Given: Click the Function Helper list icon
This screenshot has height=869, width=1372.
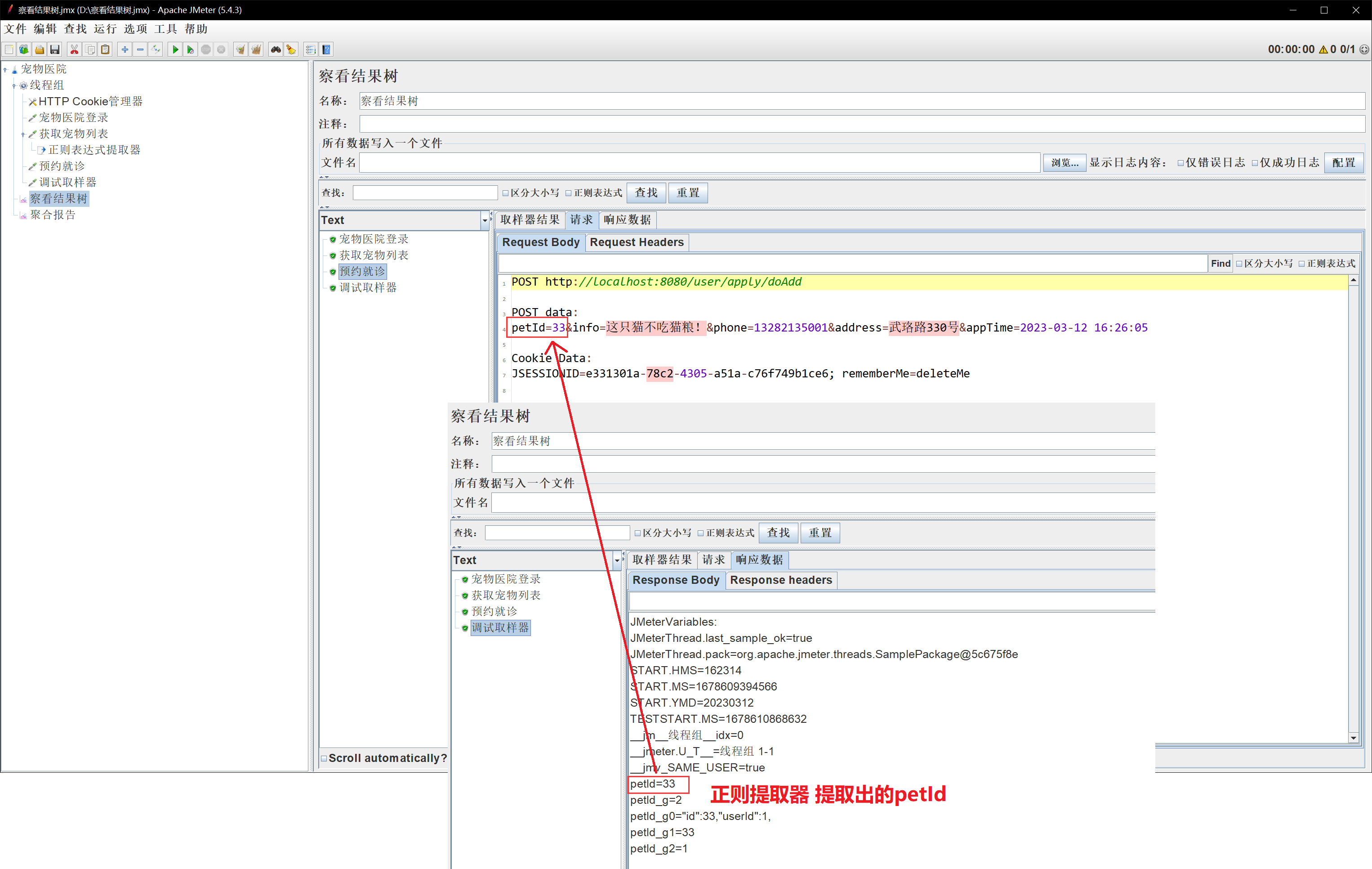Looking at the screenshot, I should (311, 49).
